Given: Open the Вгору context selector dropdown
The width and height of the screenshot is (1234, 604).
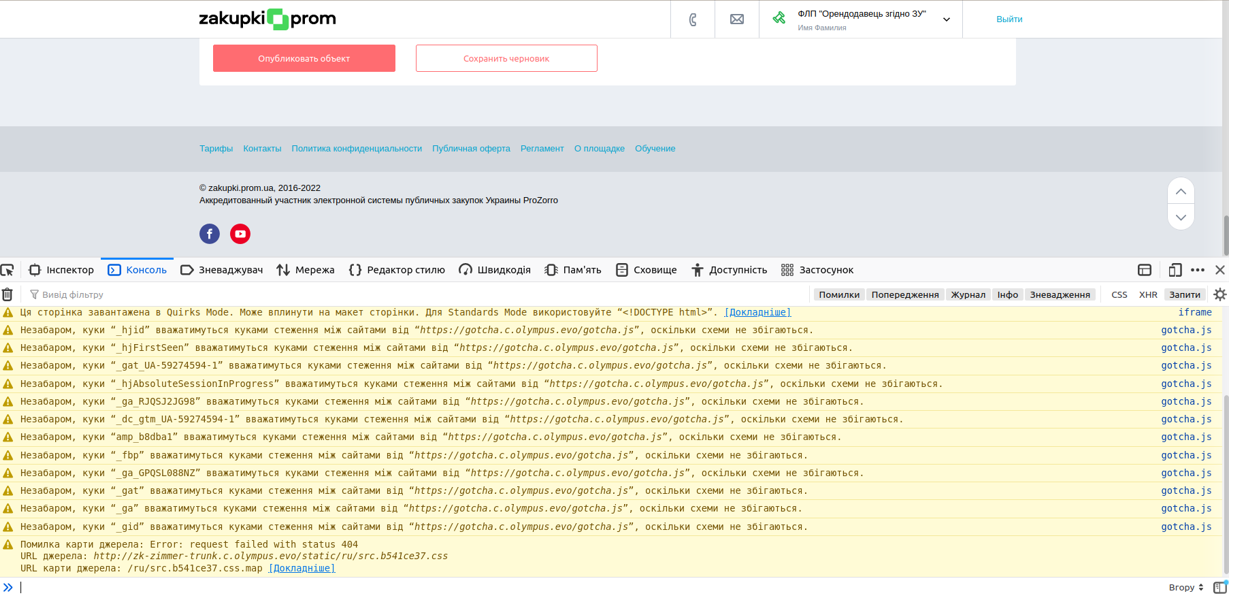Looking at the screenshot, I should point(1185,588).
